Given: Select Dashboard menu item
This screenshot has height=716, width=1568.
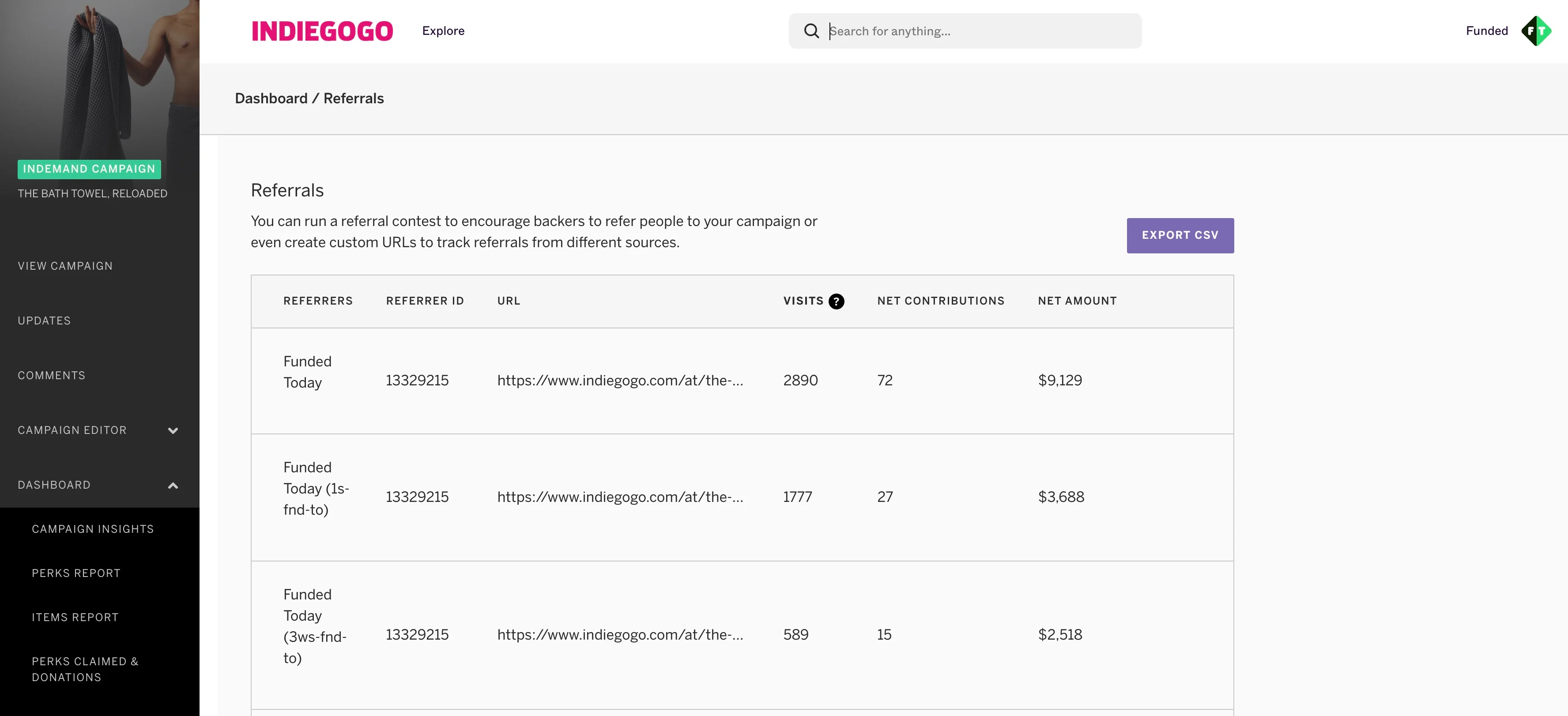Looking at the screenshot, I should tap(54, 485).
